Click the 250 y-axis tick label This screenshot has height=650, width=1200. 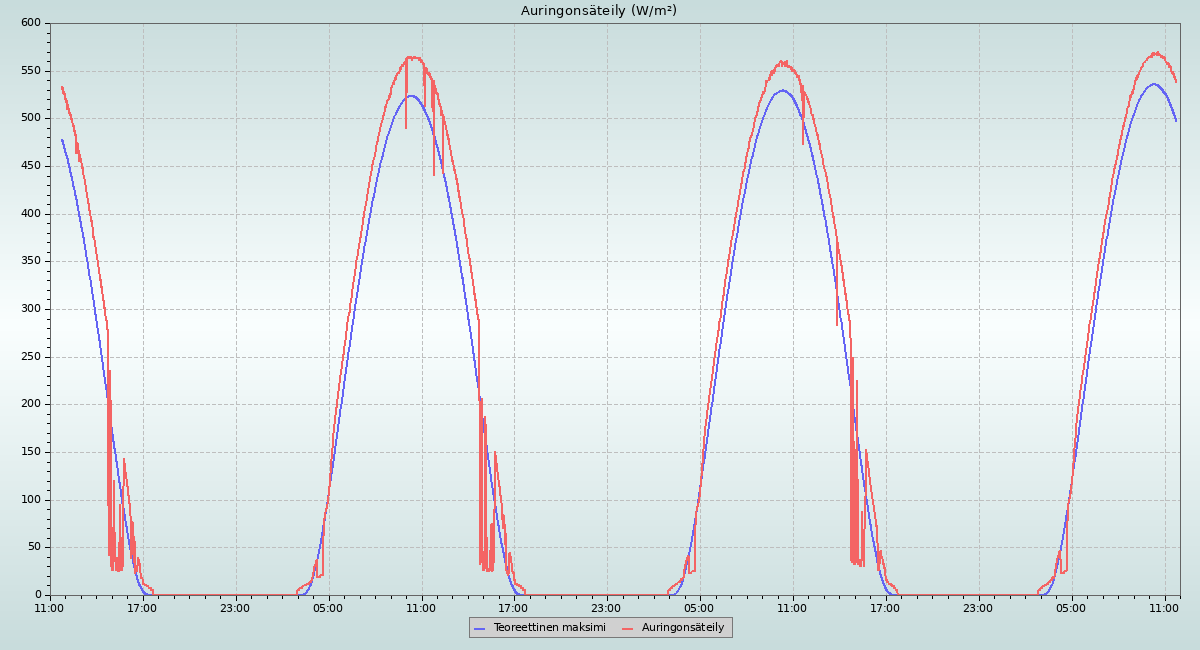point(31,357)
